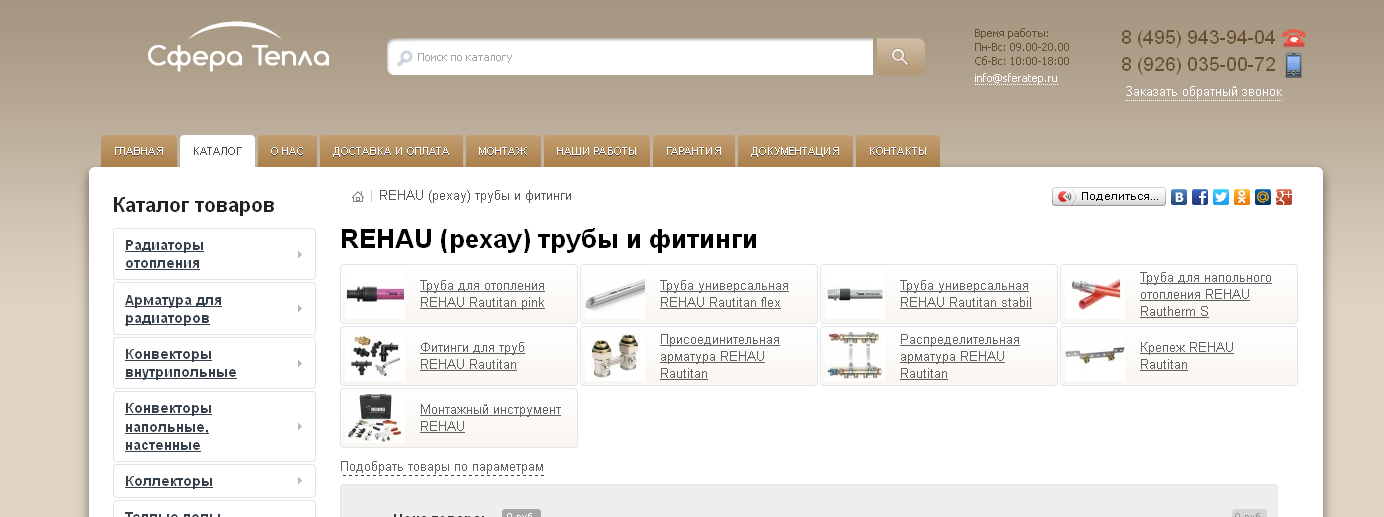Image resolution: width=1384 pixels, height=517 pixels.
Task: Open Фитинги для труб REHAU link
Action: click(472, 356)
